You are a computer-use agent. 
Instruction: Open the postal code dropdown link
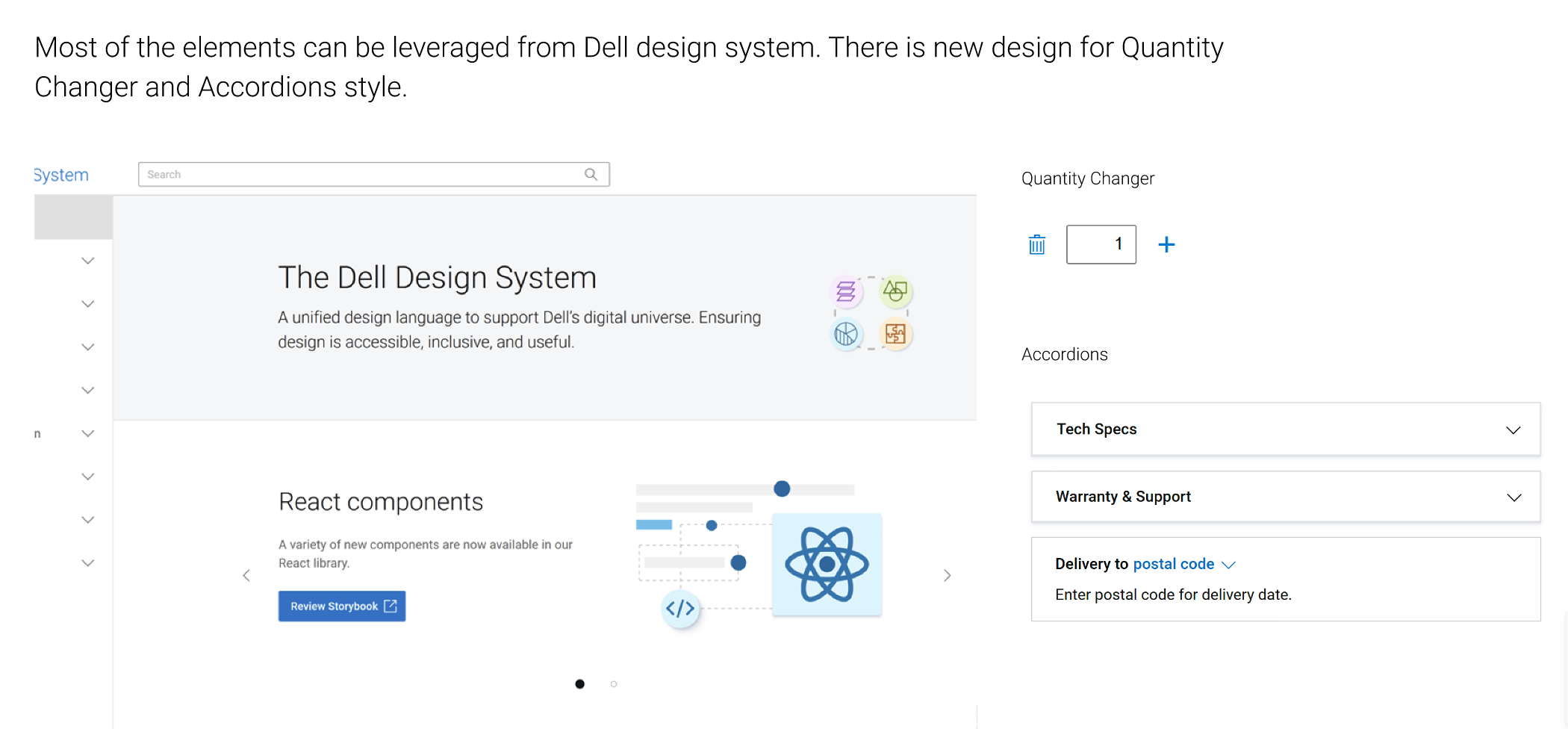point(1183,564)
